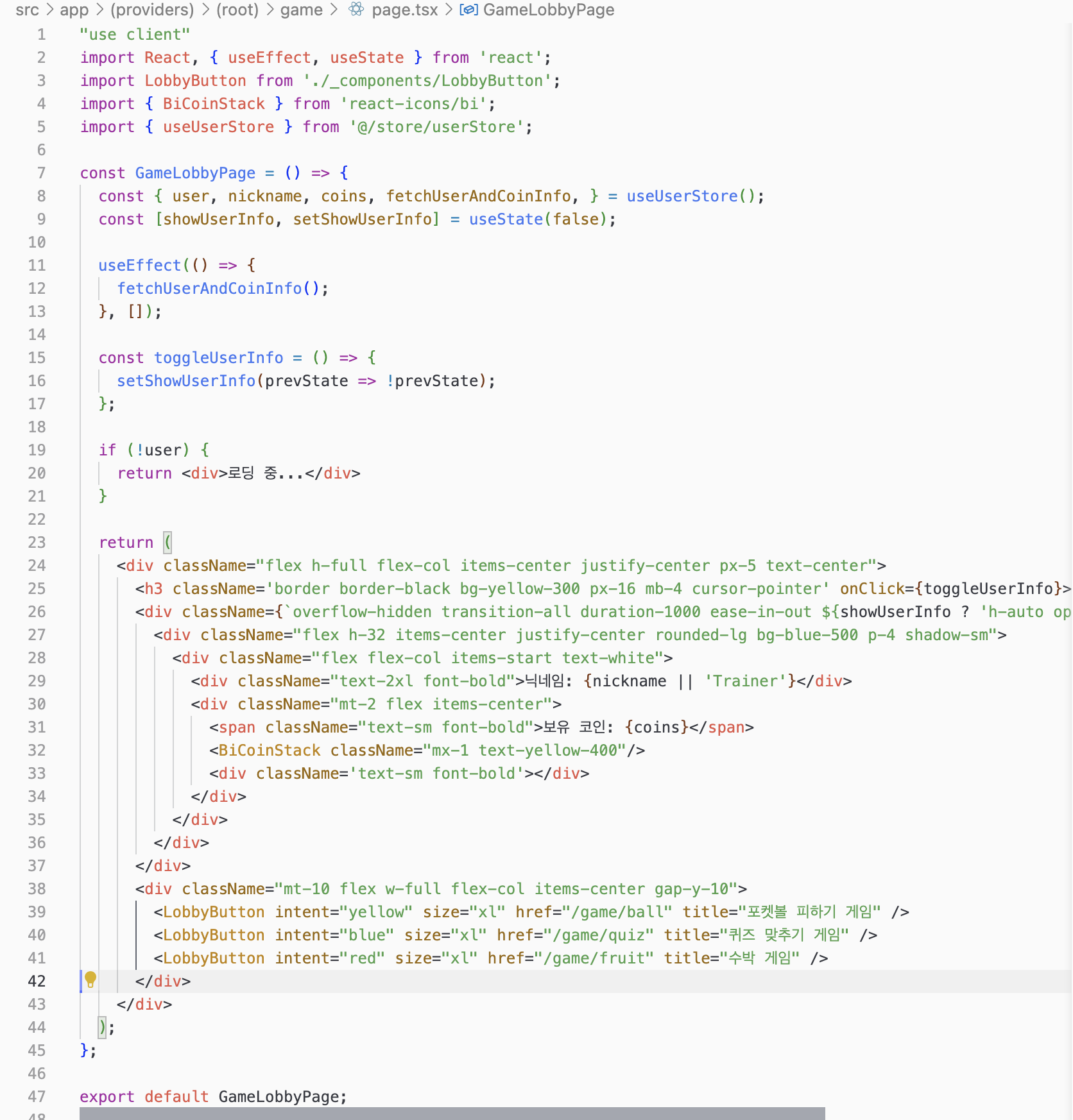Click 'setShowUserInfo' call on line 16
Viewport: 1073px width, 1120px height.
186,381
